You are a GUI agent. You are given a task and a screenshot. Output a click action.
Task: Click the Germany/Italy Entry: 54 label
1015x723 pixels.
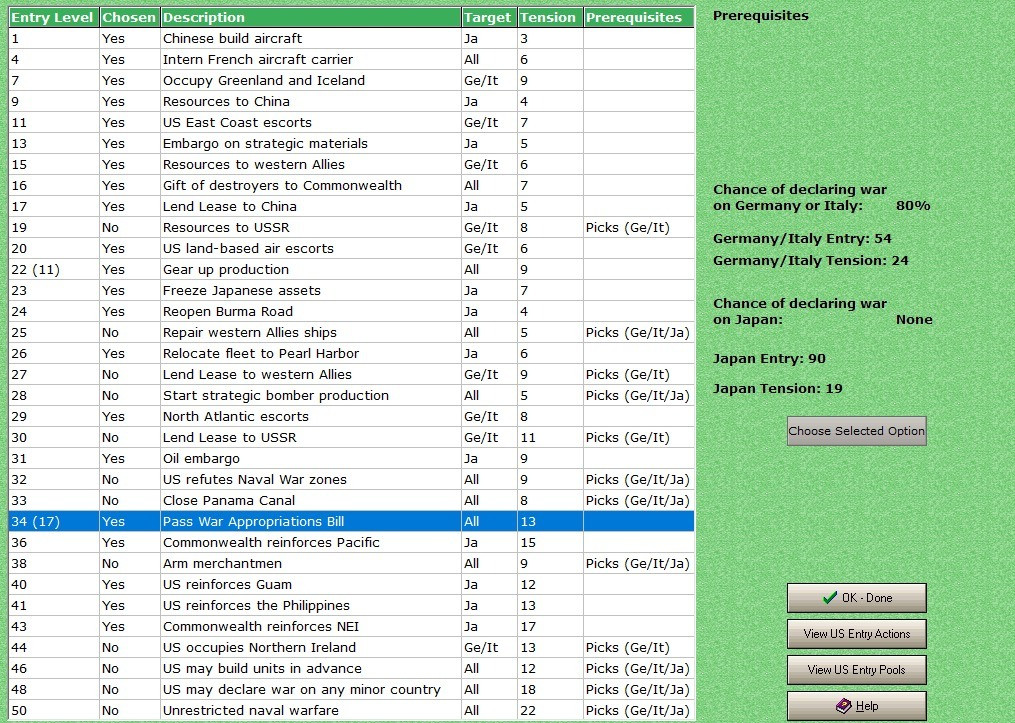802,238
